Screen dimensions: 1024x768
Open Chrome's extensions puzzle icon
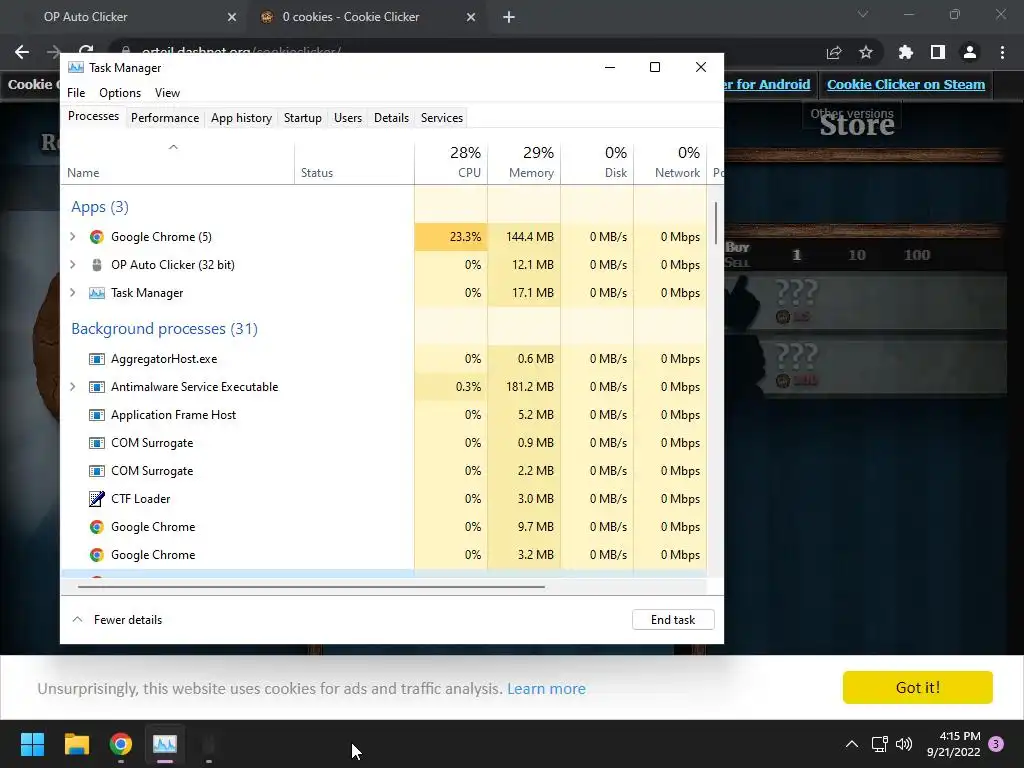pos(905,52)
